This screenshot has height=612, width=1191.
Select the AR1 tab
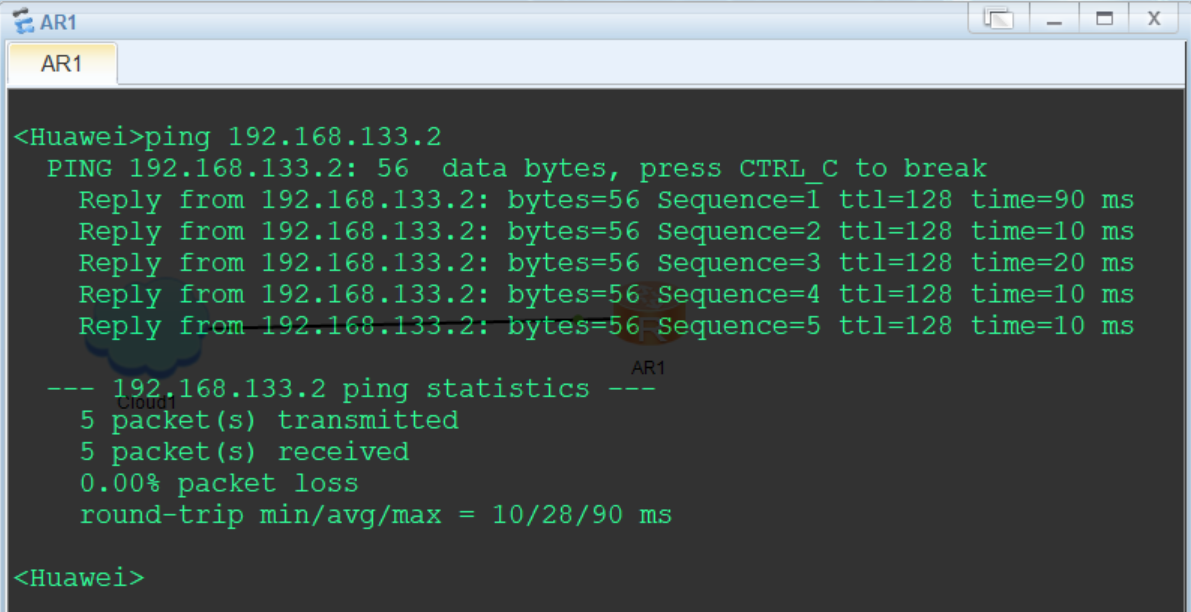[62, 64]
